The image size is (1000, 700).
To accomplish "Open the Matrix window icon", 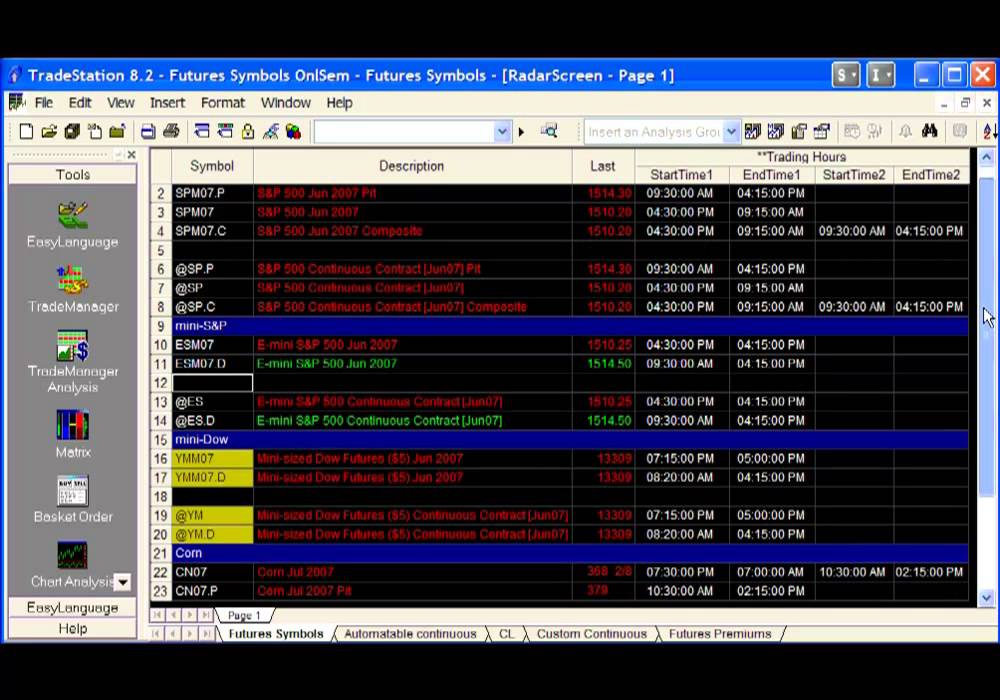I will tap(73, 425).
